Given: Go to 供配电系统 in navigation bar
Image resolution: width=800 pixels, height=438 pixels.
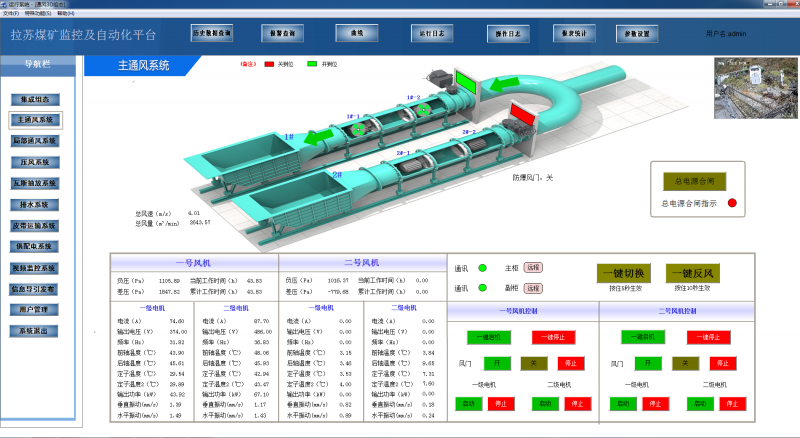Looking at the screenshot, I should 34,247.
